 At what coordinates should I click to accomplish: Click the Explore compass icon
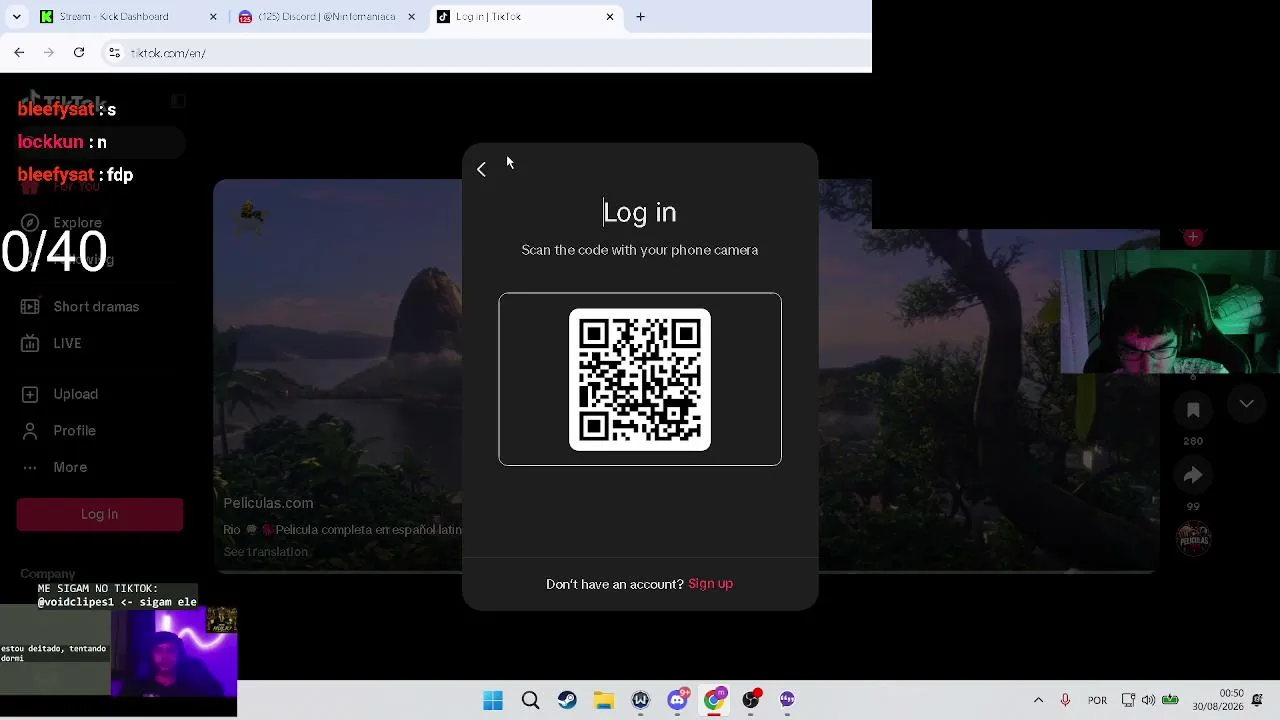point(30,223)
